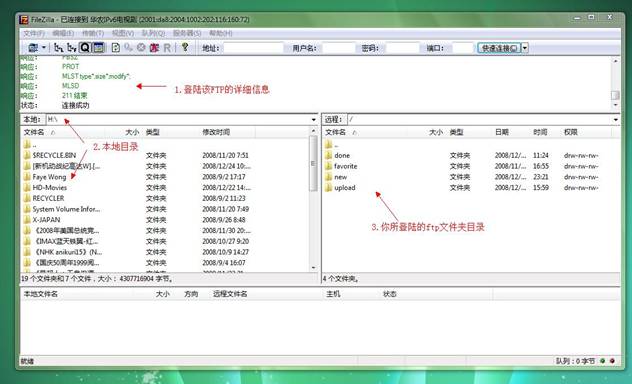
Task: Focus the 端口 port field
Action: pos(462,48)
